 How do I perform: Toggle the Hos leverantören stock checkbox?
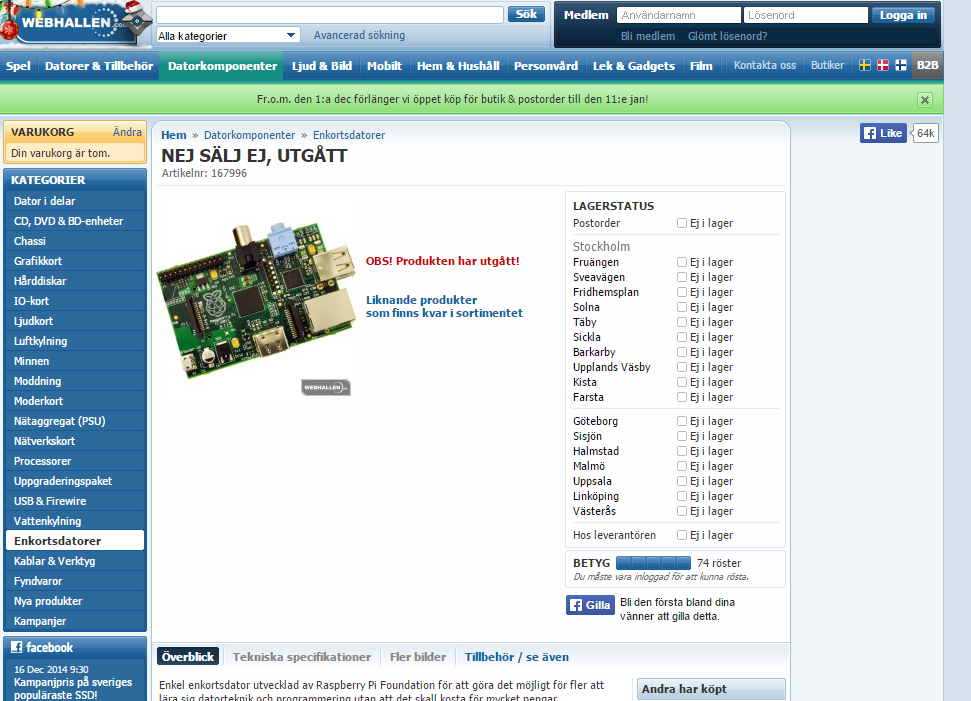tap(682, 535)
